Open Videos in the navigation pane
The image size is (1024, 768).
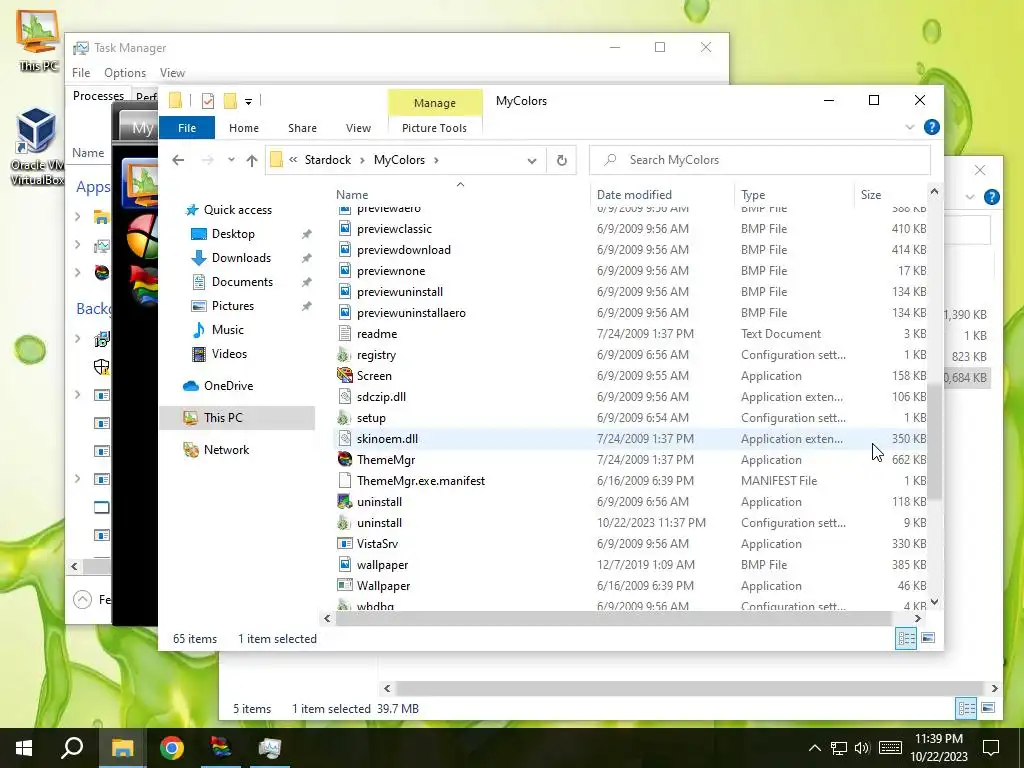pyautogui.click(x=229, y=354)
